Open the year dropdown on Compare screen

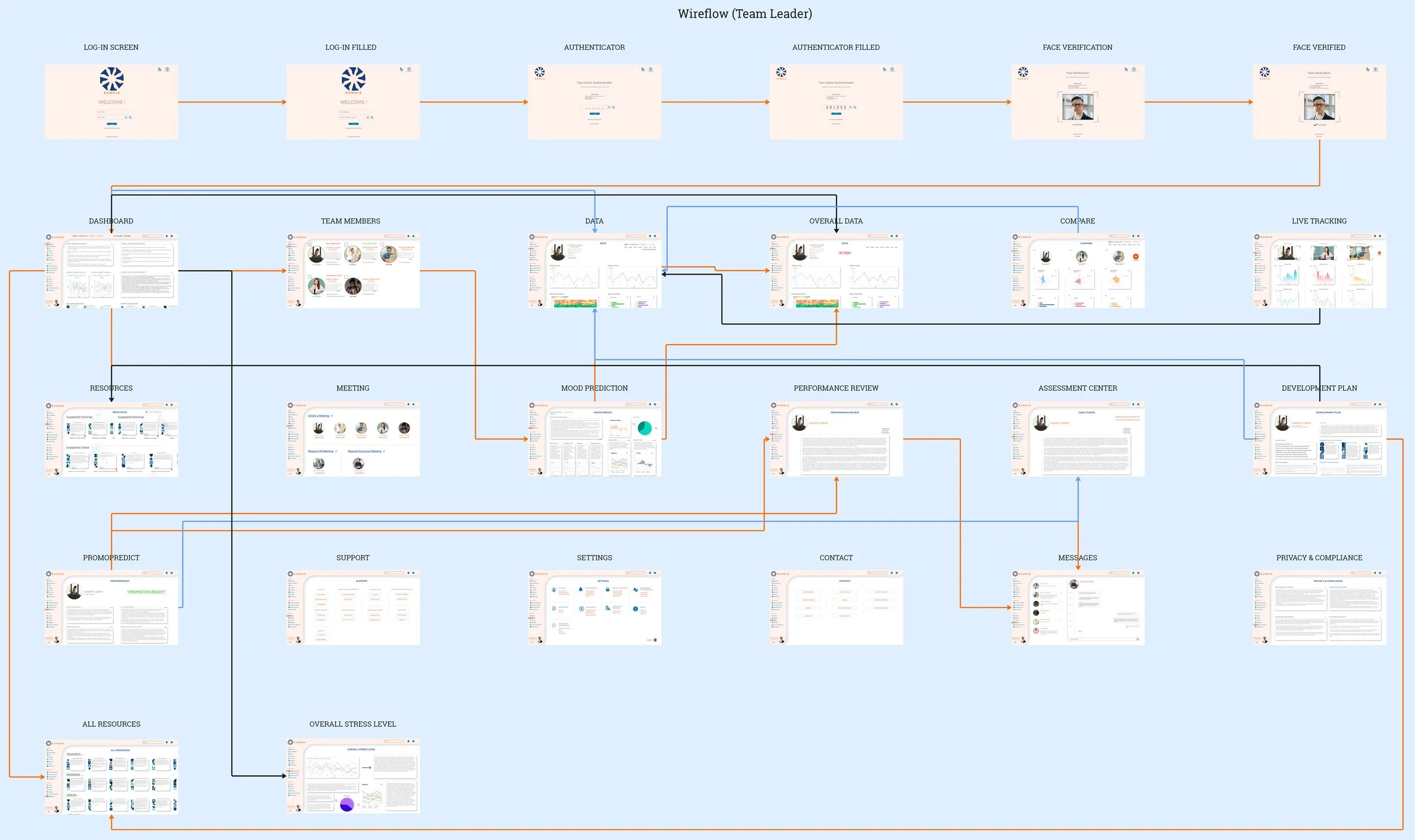tap(1110, 242)
